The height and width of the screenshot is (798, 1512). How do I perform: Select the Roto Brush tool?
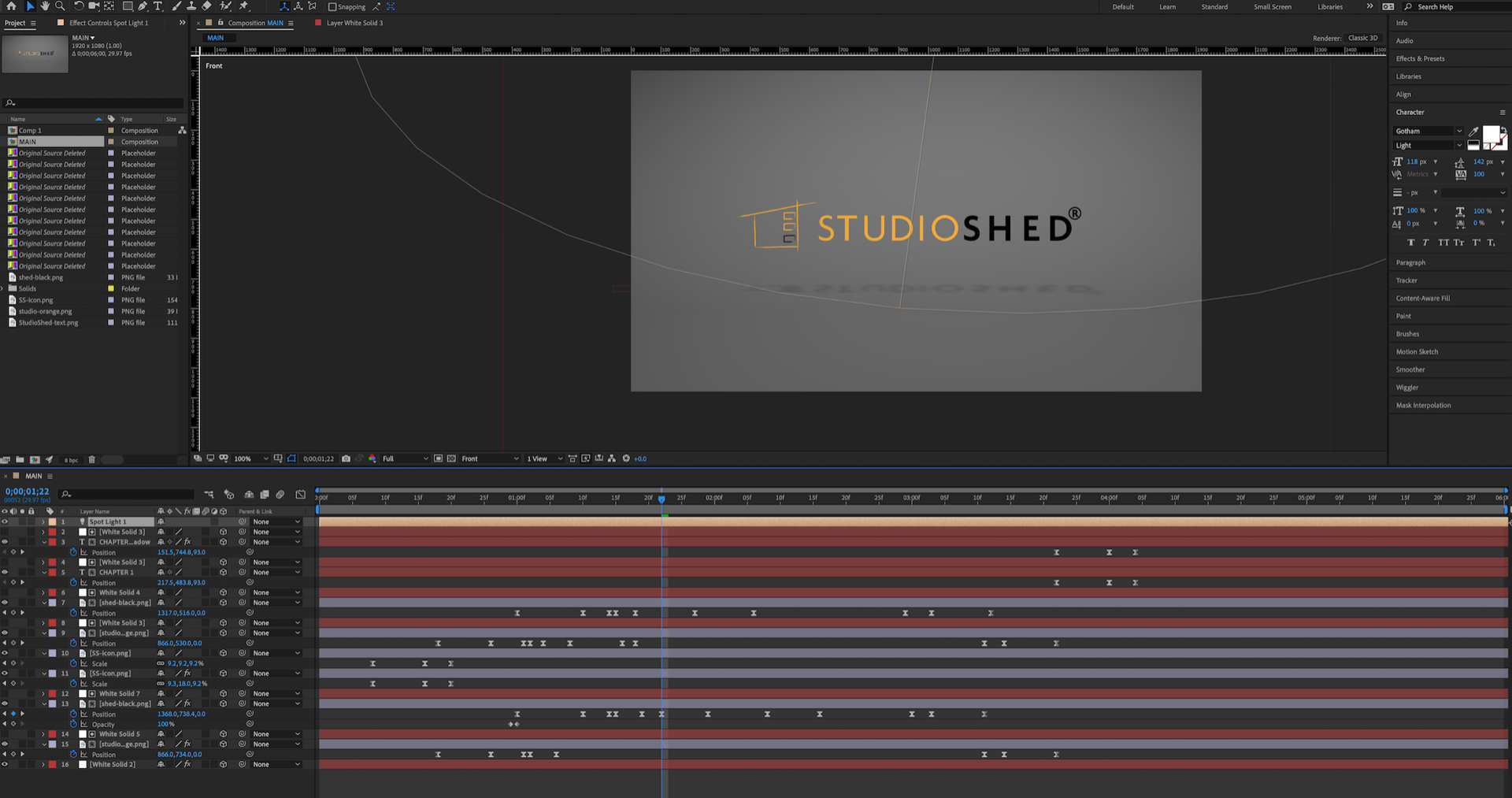tap(225, 6)
